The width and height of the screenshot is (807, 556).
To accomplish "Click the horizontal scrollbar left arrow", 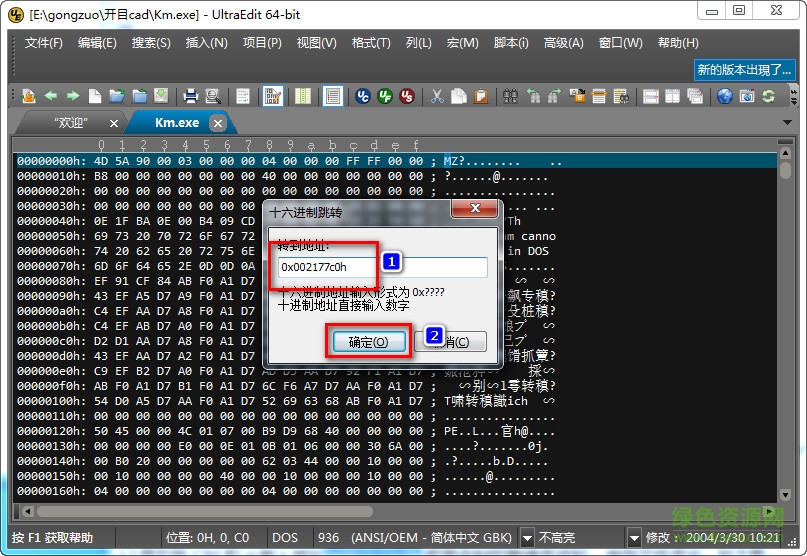I will point(27,512).
